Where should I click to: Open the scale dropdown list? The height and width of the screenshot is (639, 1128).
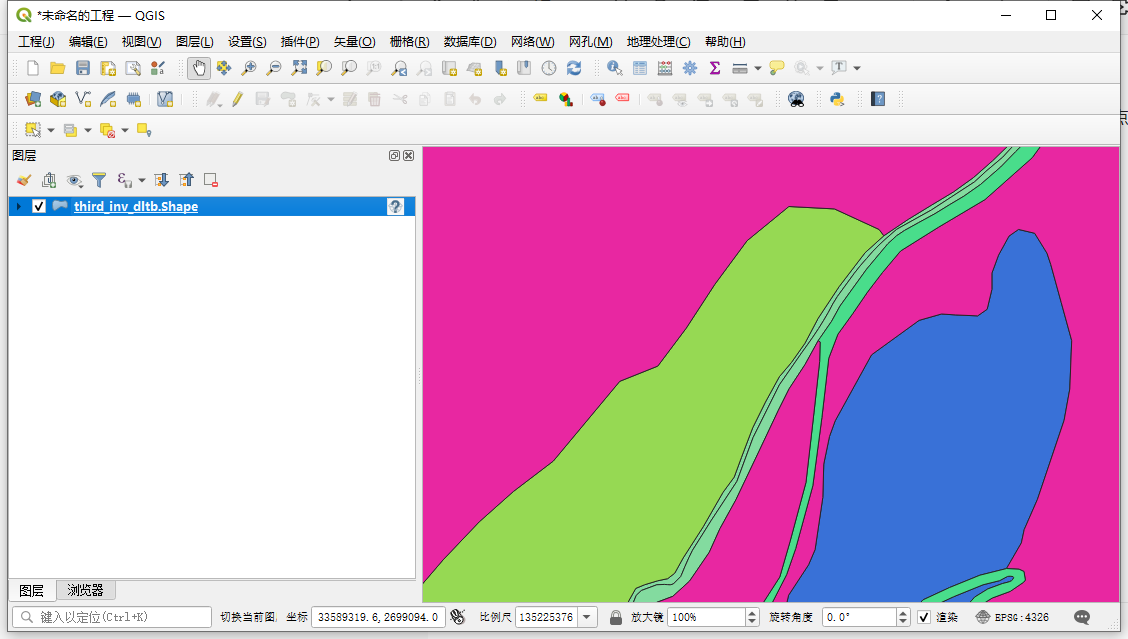click(588, 617)
